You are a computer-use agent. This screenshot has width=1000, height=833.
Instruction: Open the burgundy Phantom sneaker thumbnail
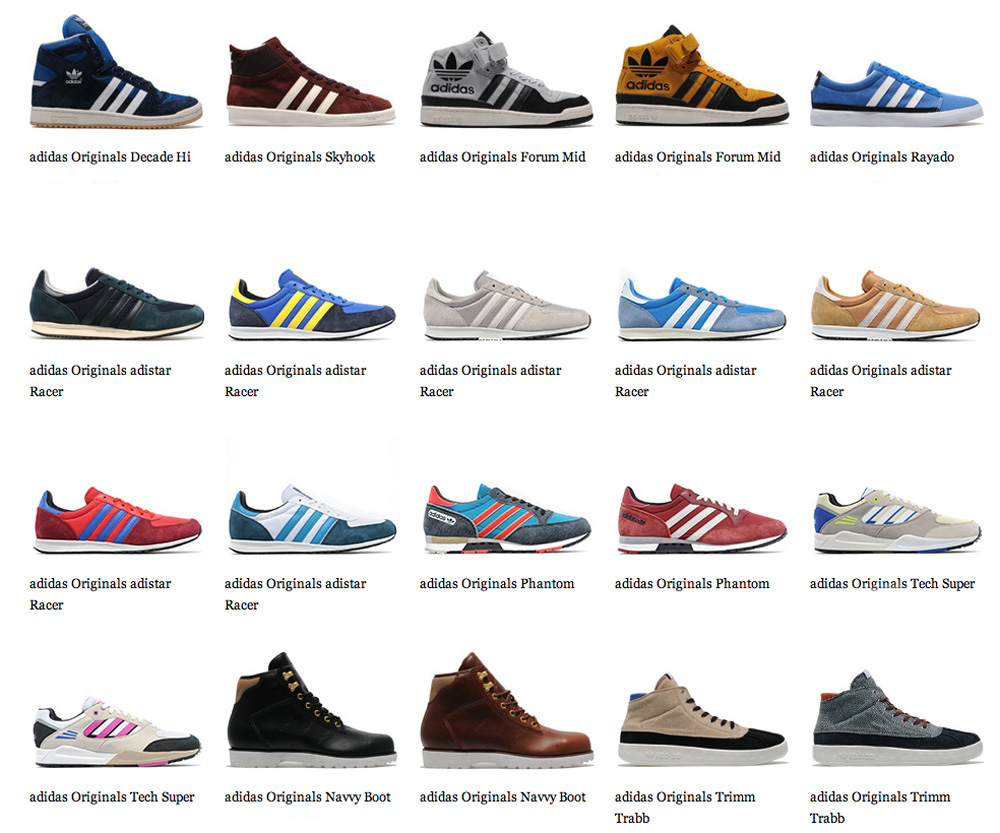702,519
